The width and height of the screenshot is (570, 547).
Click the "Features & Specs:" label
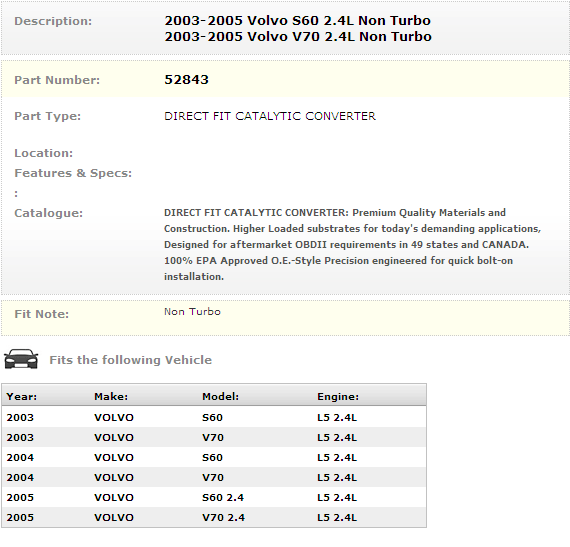(x=73, y=173)
